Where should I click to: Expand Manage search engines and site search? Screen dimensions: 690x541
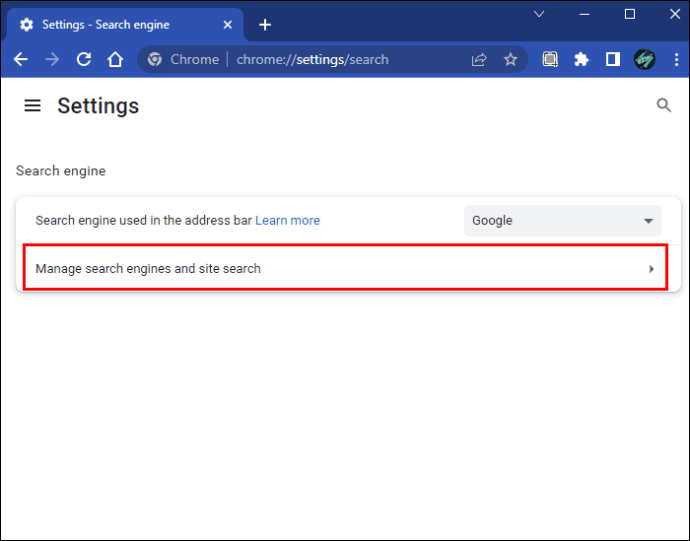(345, 268)
